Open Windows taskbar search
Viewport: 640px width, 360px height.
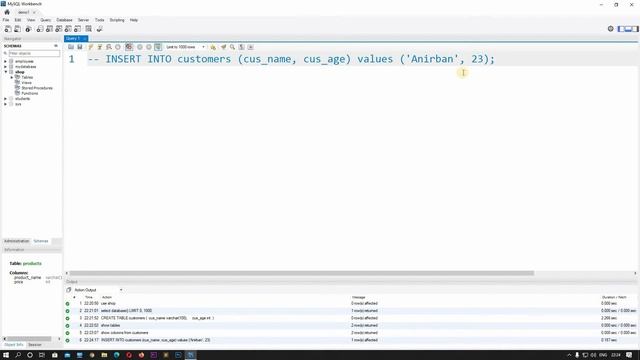pos(18,355)
